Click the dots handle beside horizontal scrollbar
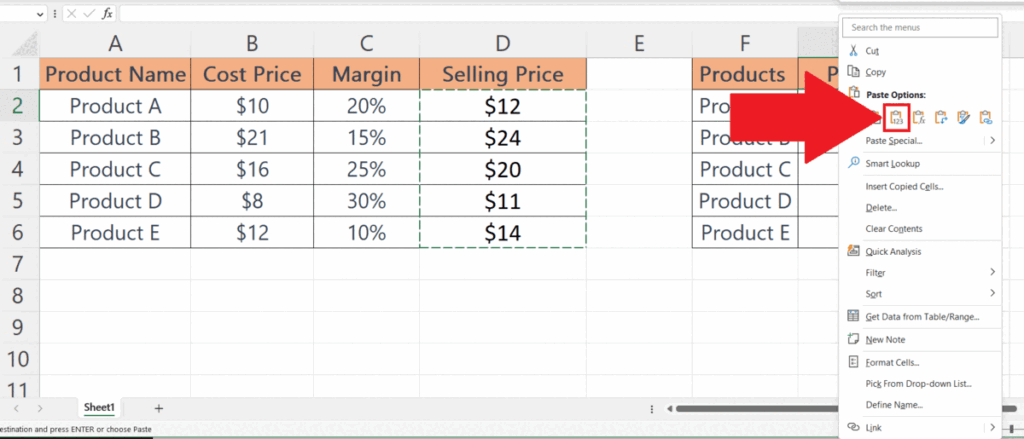 click(652, 409)
